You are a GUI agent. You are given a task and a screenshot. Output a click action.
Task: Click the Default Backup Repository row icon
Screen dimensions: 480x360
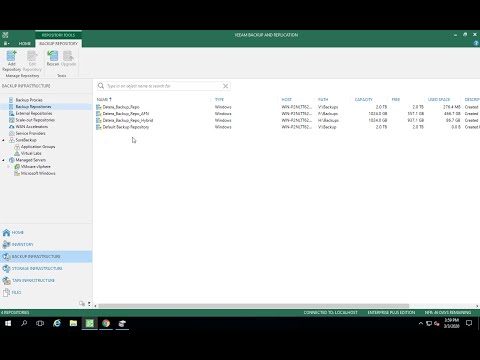point(99,127)
